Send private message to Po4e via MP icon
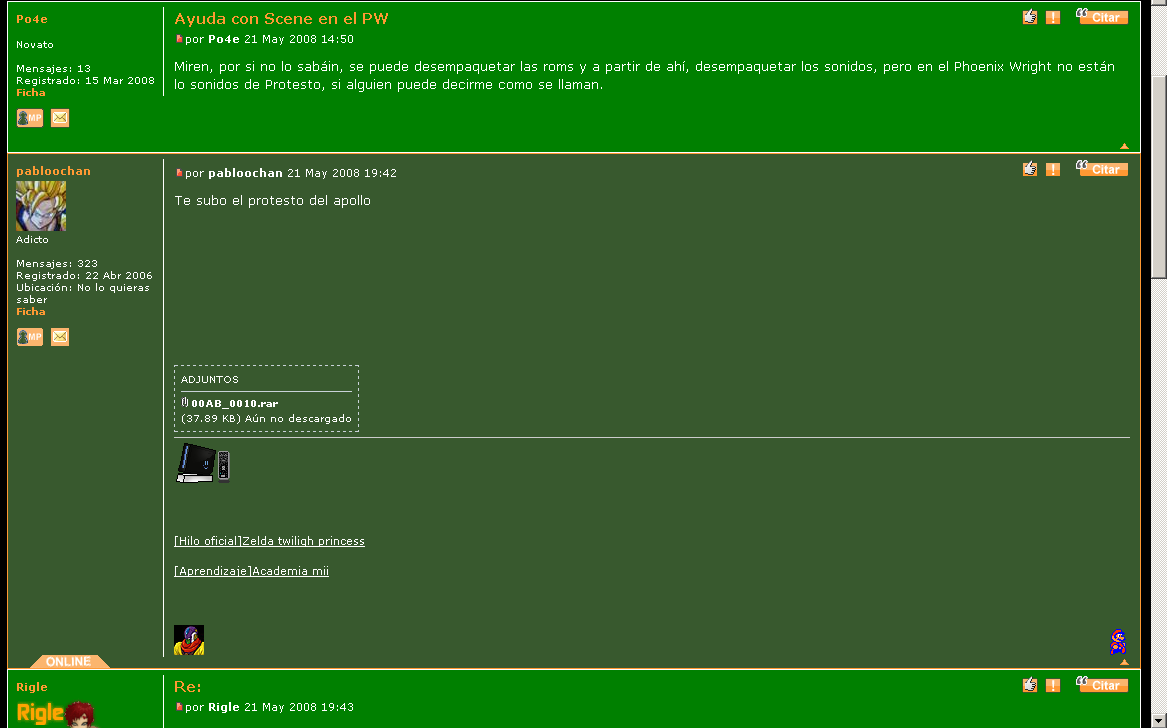Viewport: 1168px width, 728px height. 30,118
